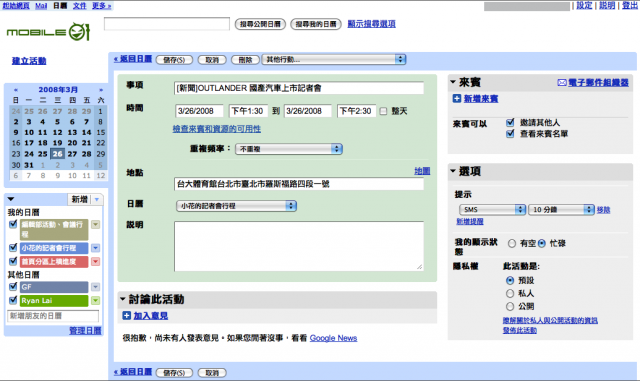
Task: Select 私人 privacy radio button
Action: coord(510,293)
